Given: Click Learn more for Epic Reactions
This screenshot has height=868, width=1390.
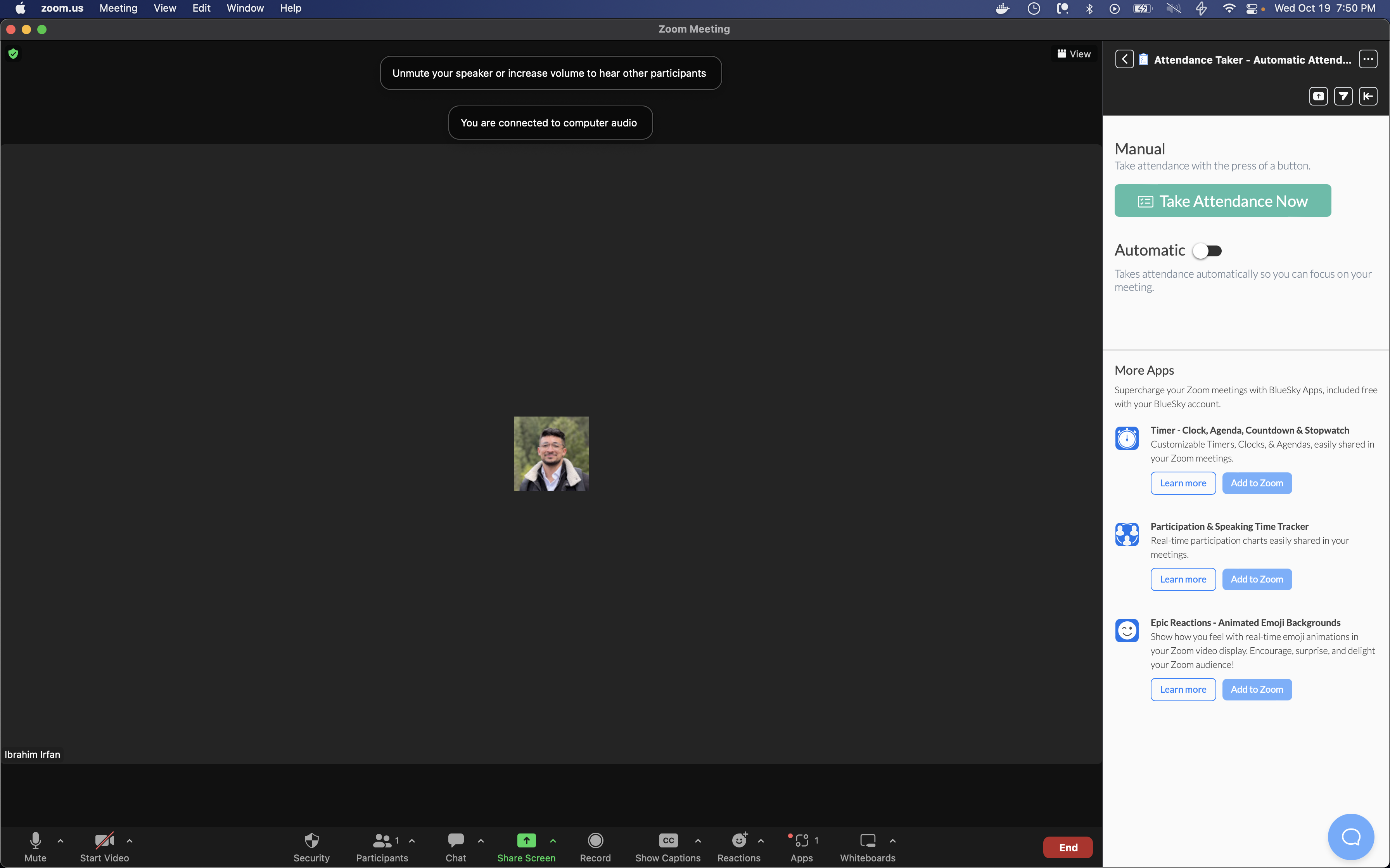Looking at the screenshot, I should pyautogui.click(x=1183, y=690).
